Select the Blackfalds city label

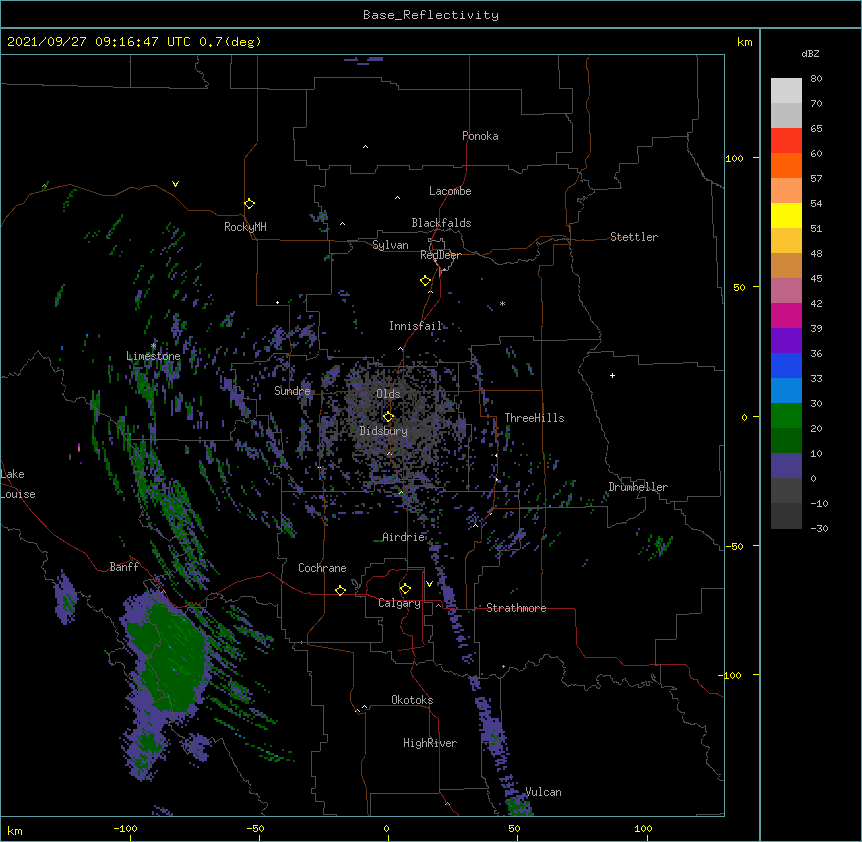(x=441, y=223)
